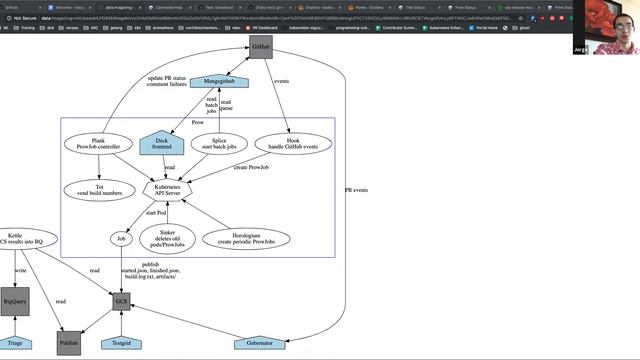Select the Tot vend build numbers node
The image size is (640, 360).
click(x=100, y=190)
